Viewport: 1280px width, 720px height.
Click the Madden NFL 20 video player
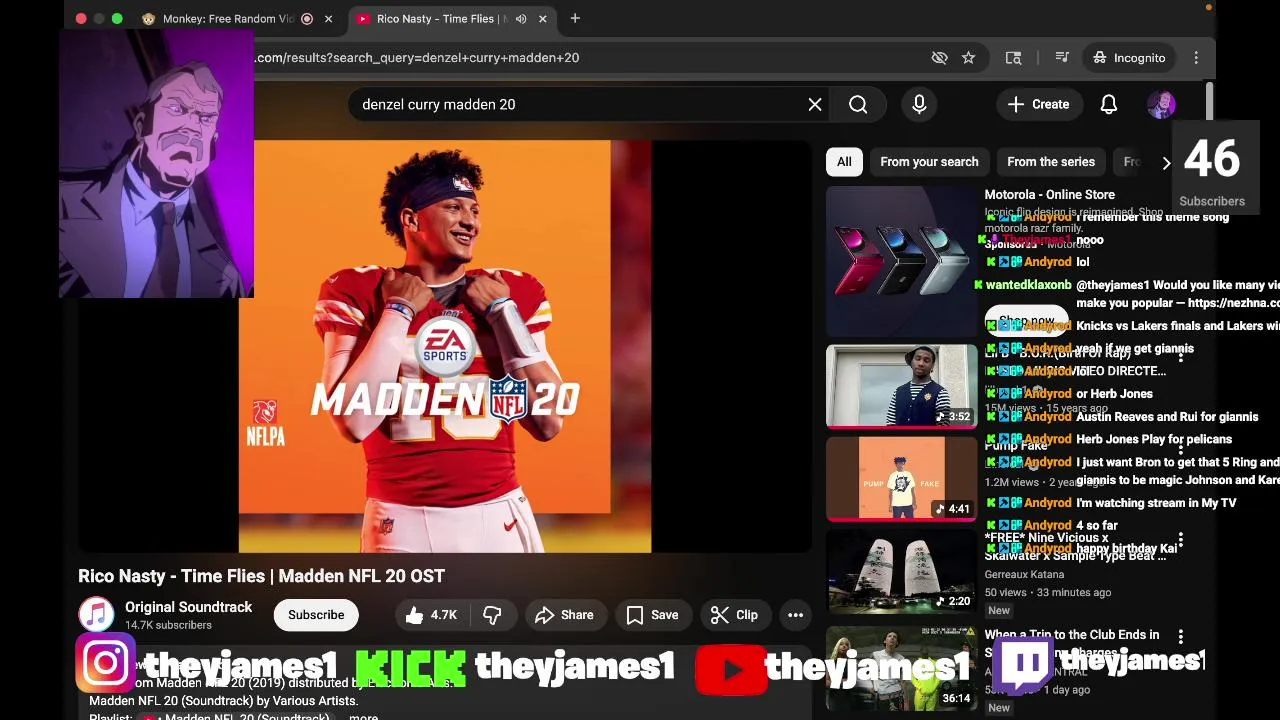[x=444, y=346]
